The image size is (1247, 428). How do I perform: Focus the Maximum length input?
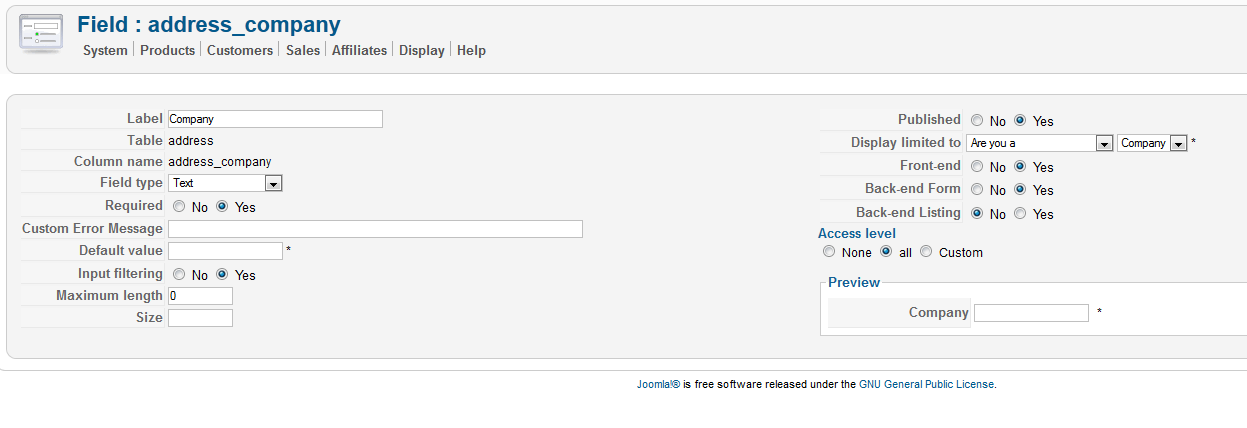(x=200, y=296)
